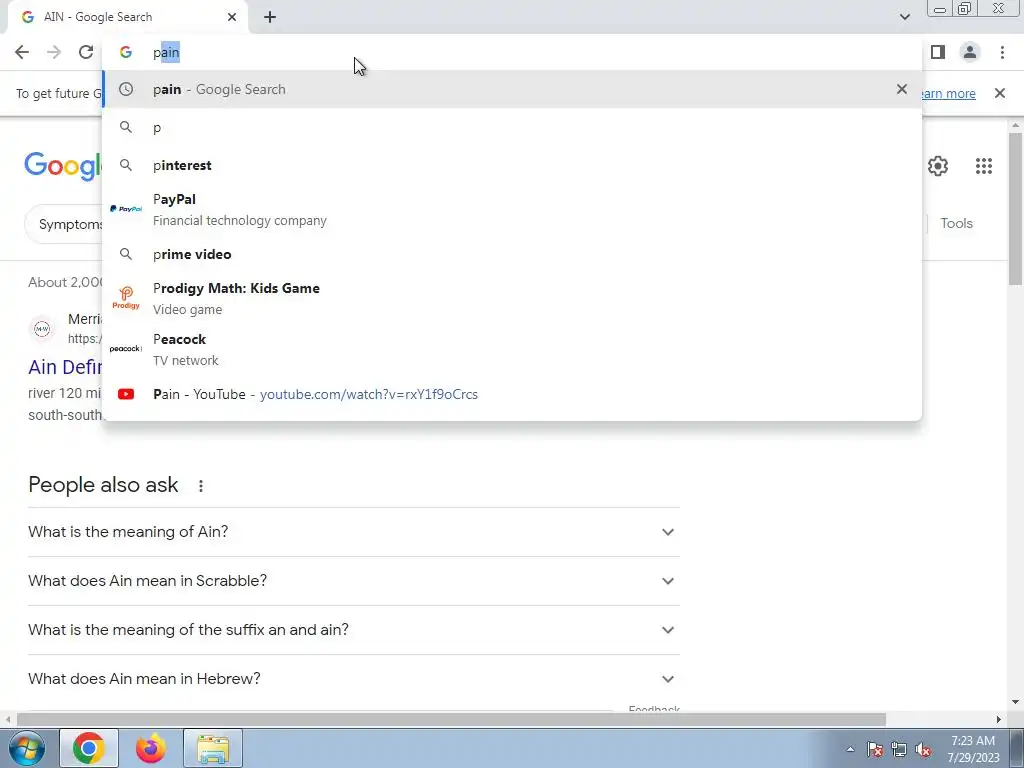Expand 'What does Ain mean in Hebrew?'
The width and height of the screenshot is (1024, 768).
coord(354,679)
